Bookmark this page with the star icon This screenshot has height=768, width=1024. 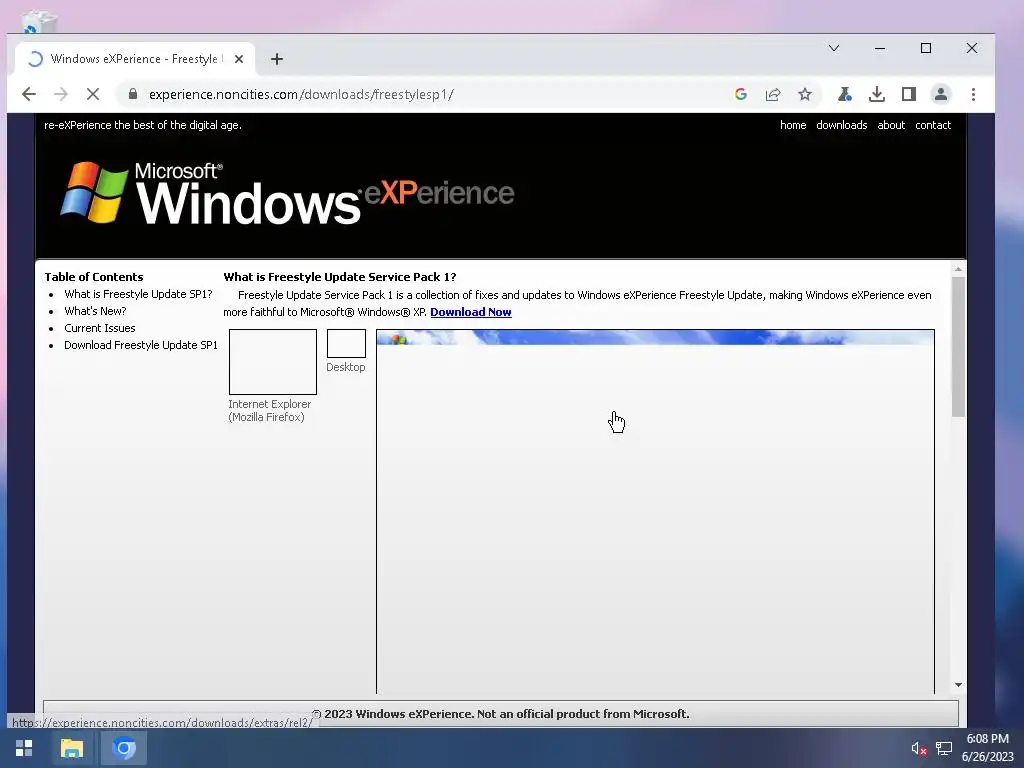tap(805, 94)
